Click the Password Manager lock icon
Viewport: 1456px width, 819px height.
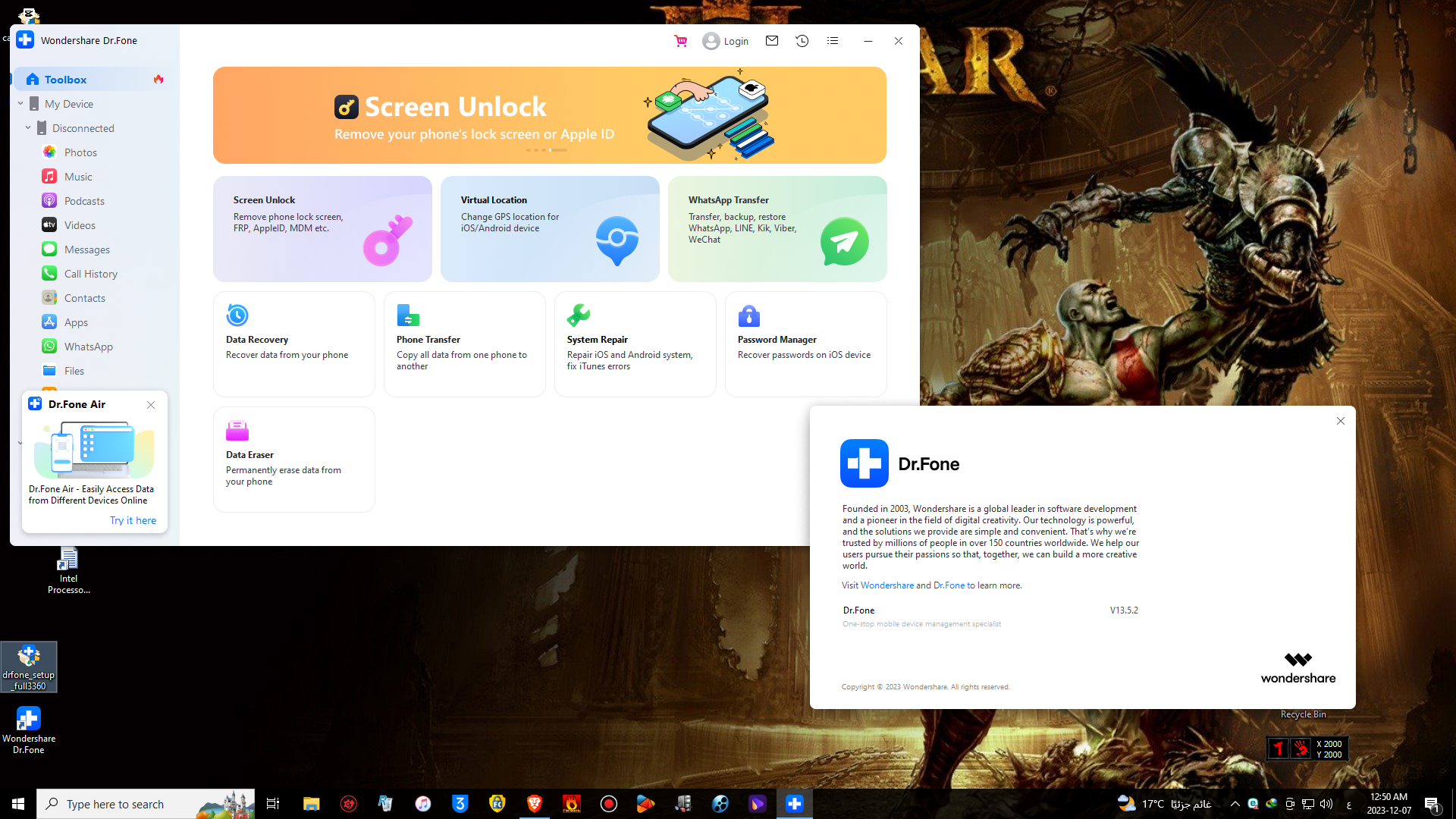[749, 315]
